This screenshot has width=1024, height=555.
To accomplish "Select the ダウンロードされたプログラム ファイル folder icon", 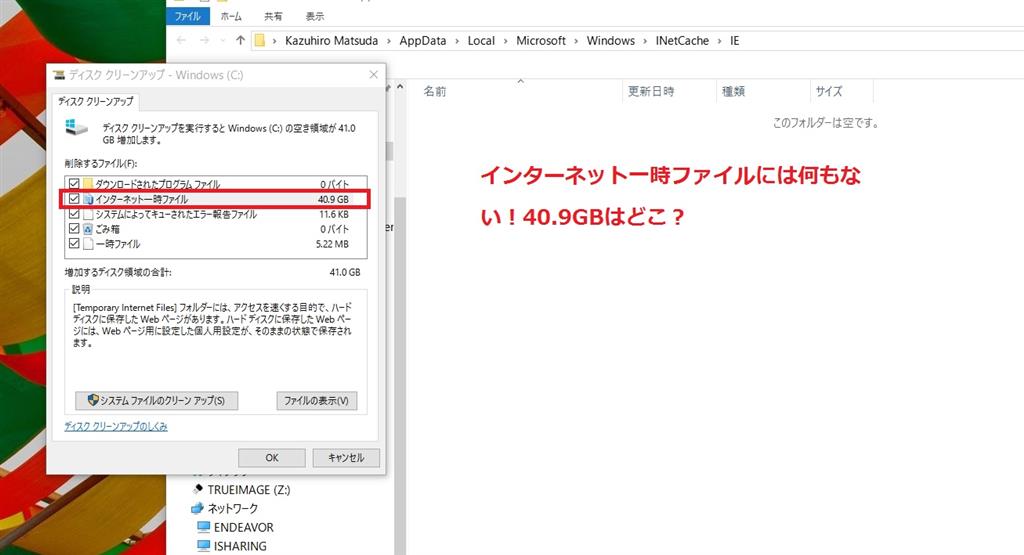I will pyautogui.click(x=88, y=184).
